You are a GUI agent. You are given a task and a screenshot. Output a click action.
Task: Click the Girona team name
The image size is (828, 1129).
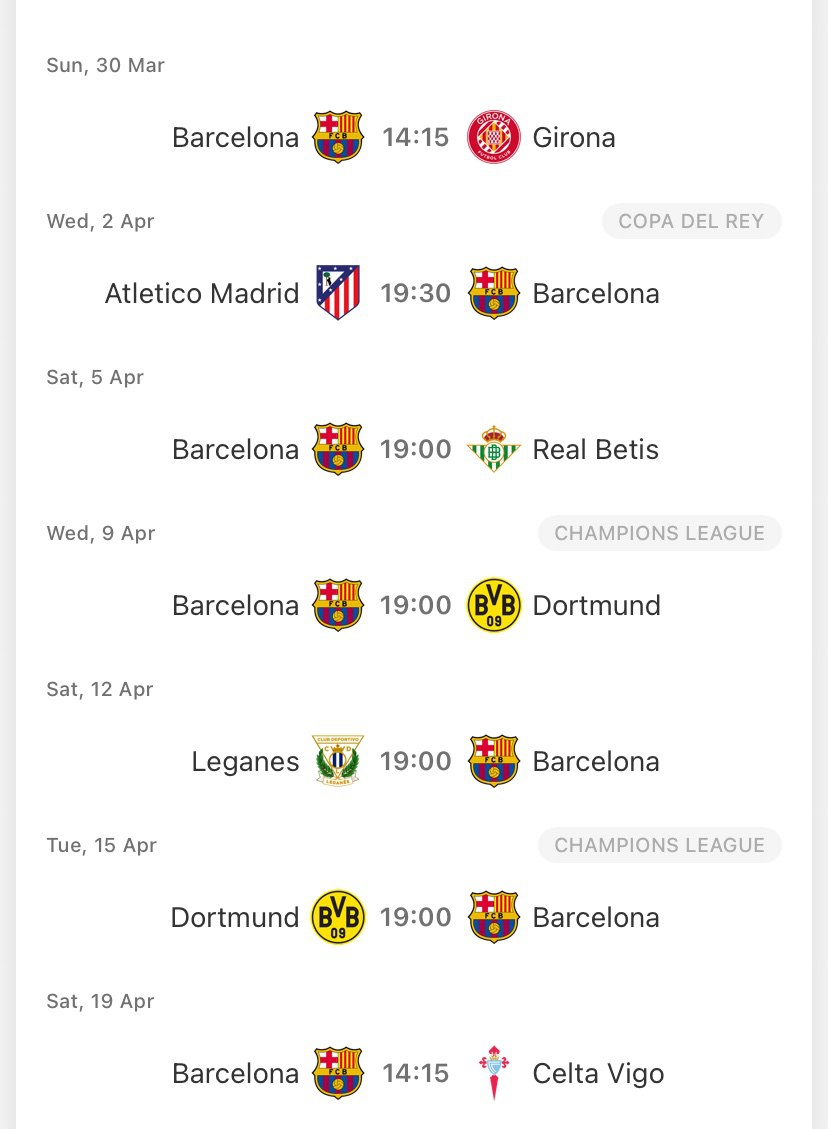click(x=574, y=137)
